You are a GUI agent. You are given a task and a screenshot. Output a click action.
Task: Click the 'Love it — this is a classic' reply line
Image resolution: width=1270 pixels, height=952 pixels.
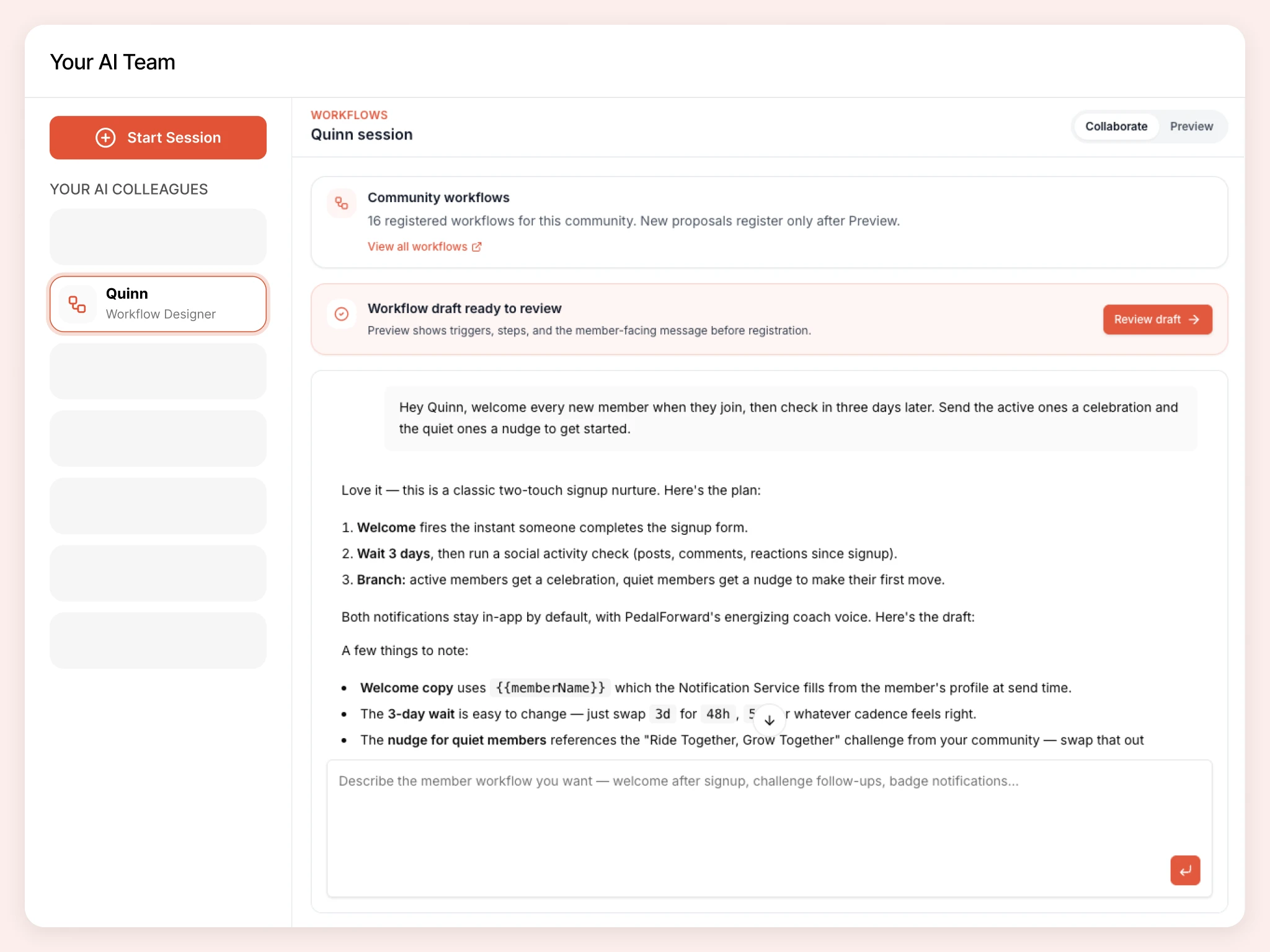point(551,490)
